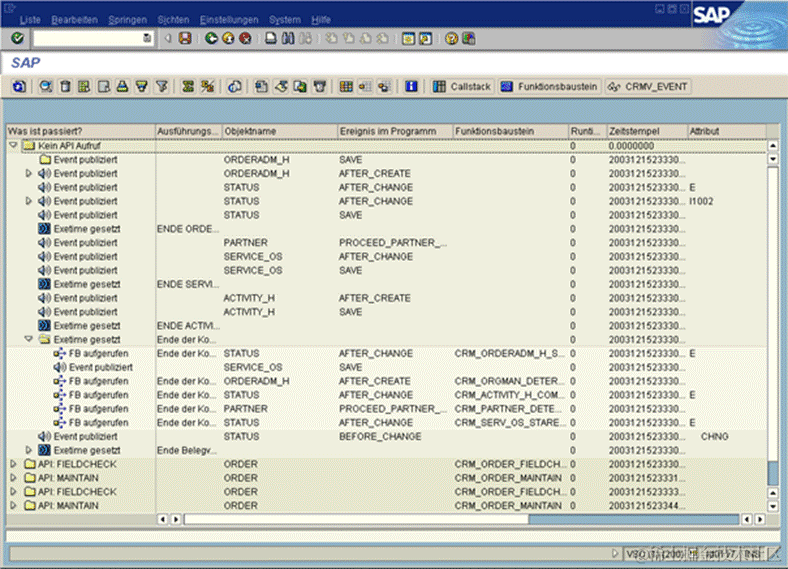
Task: Expand Event publiziert ORDERADM_H AFTER_CREATE row
Action: click(x=29, y=173)
